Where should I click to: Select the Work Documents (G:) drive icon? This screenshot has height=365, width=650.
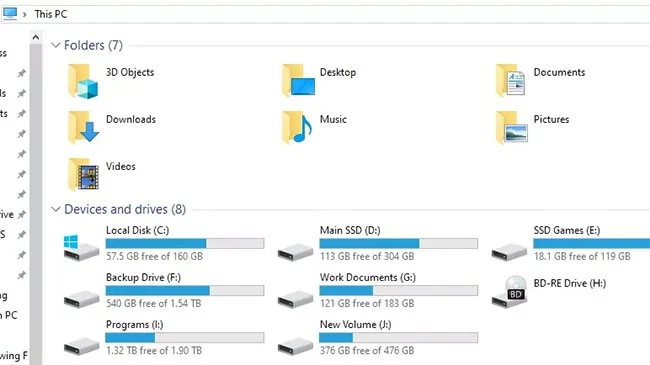click(295, 299)
